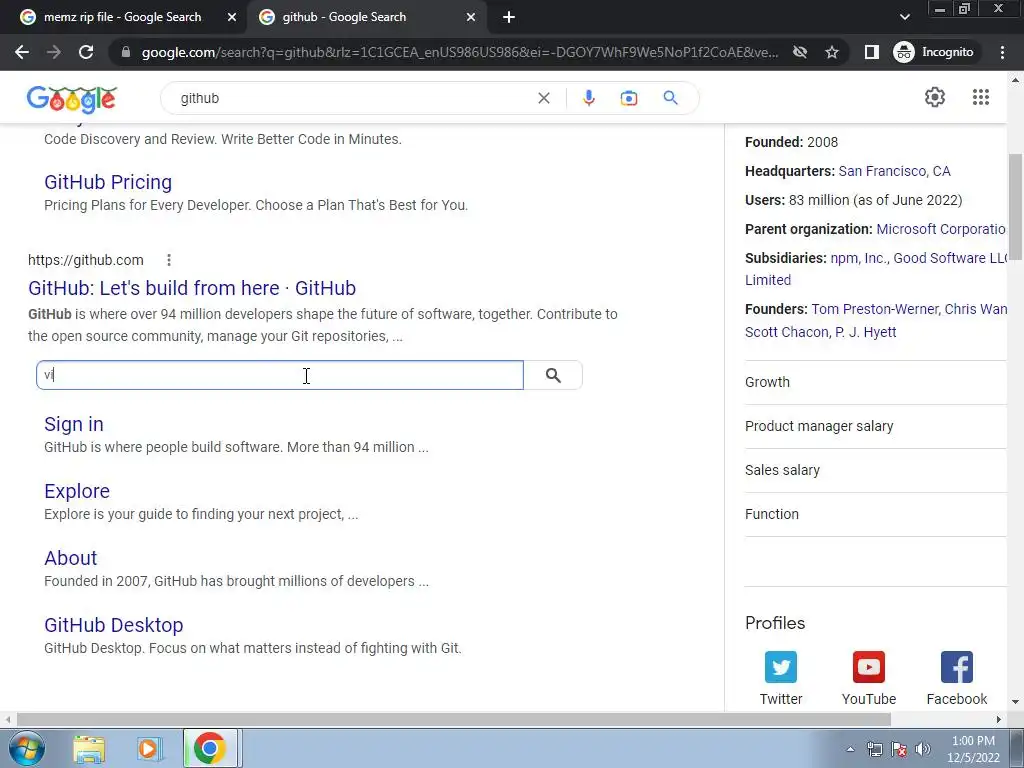View site info via the padlock icon

click(126, 52)
